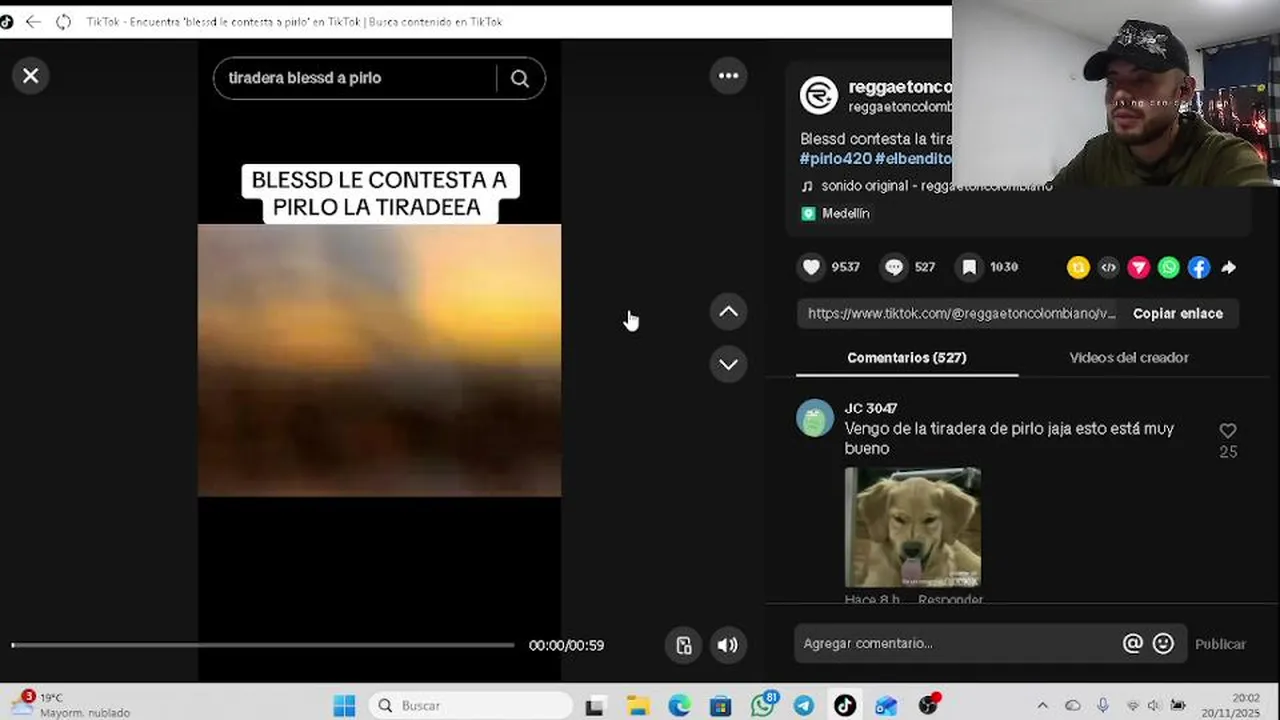Open the dog image in comment
The image size is (1280, 720).
[x=912, y=527]
